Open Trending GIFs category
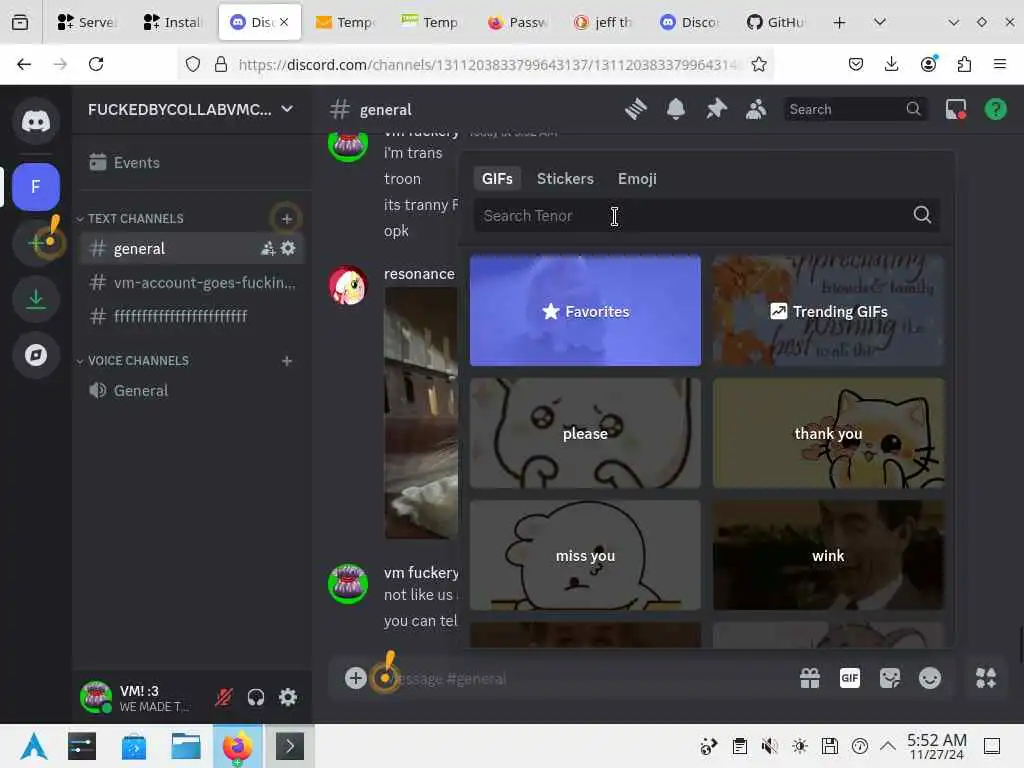The image size is (1024, 768). (828, 311)
